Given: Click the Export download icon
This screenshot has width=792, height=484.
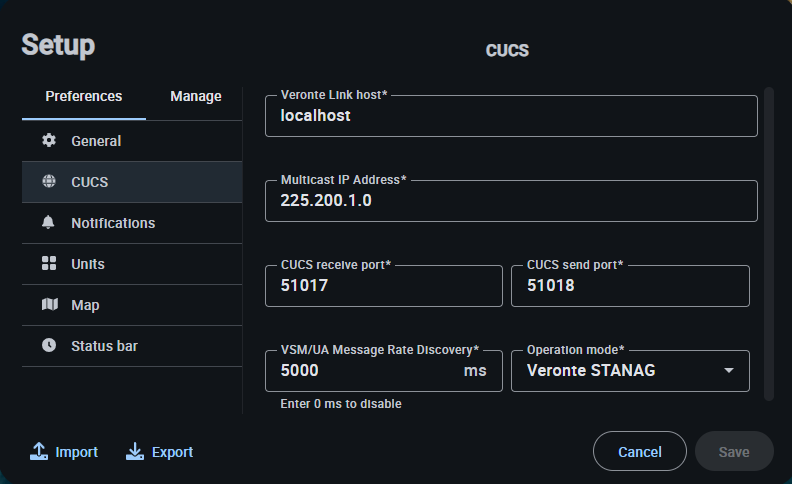Looking at the screenshot, I should 135,452.
